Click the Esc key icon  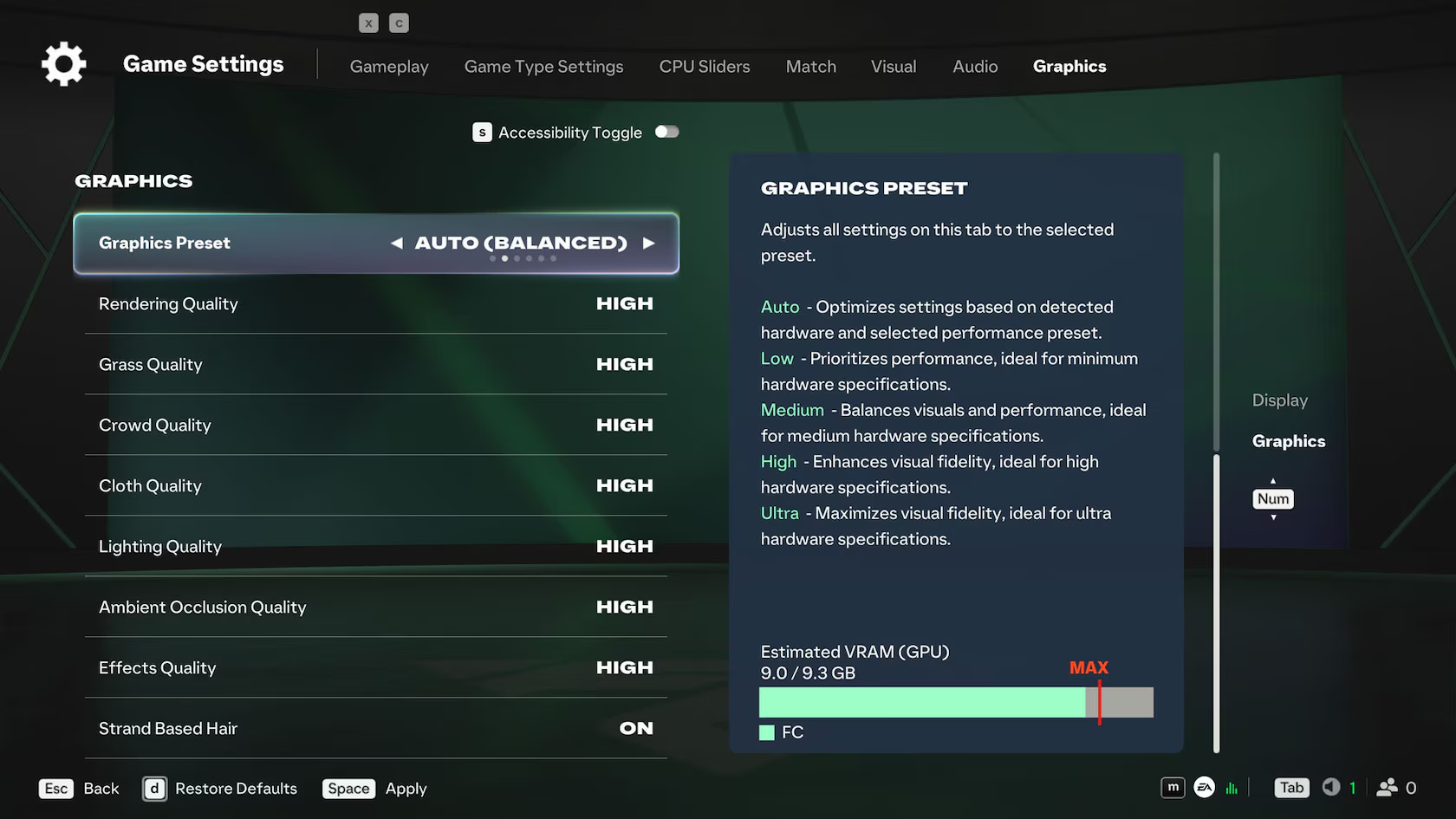pyautogui.click(x=56, y=789)
